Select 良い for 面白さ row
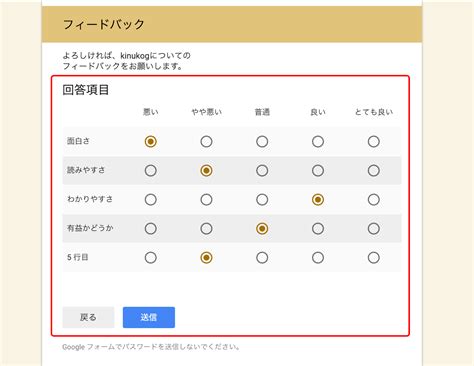The width and height of the screenshot is (474, 366). tap(318, 141)
